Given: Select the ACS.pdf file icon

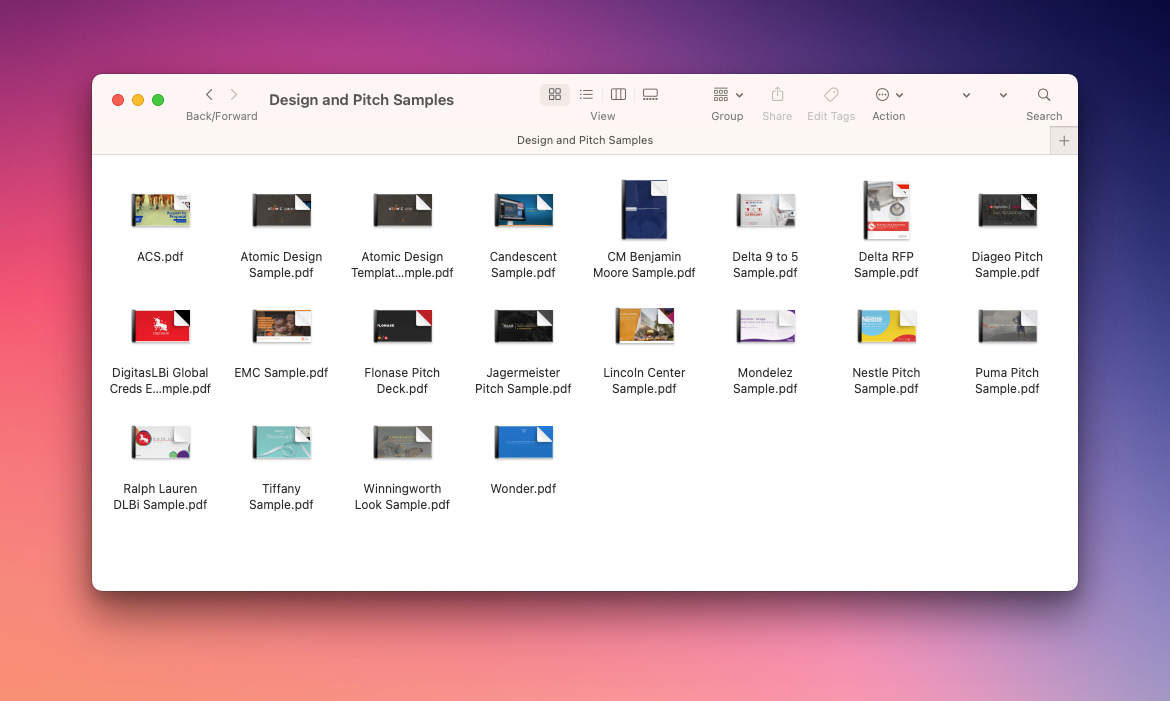Looking at the screenshot, I should [160, 211].
